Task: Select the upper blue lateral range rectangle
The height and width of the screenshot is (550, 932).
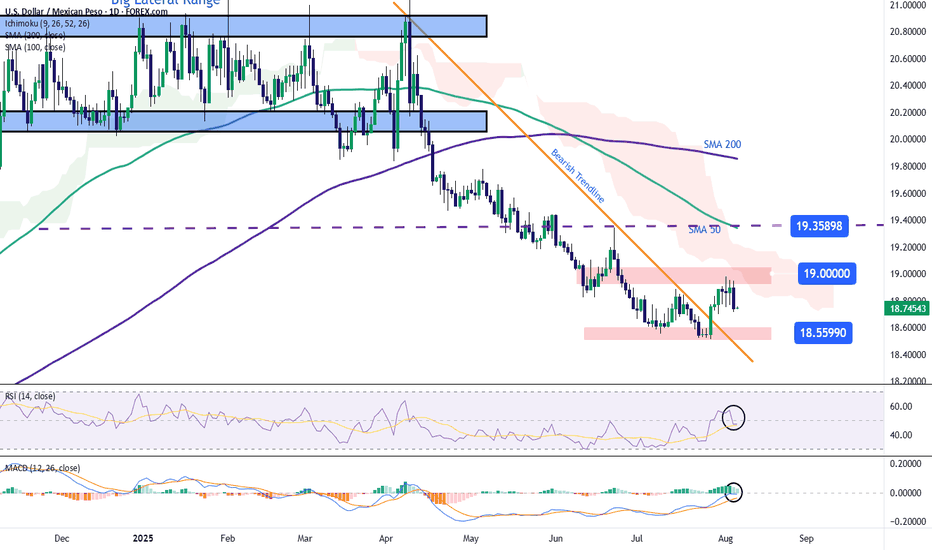Action: [x=243, y=26]
